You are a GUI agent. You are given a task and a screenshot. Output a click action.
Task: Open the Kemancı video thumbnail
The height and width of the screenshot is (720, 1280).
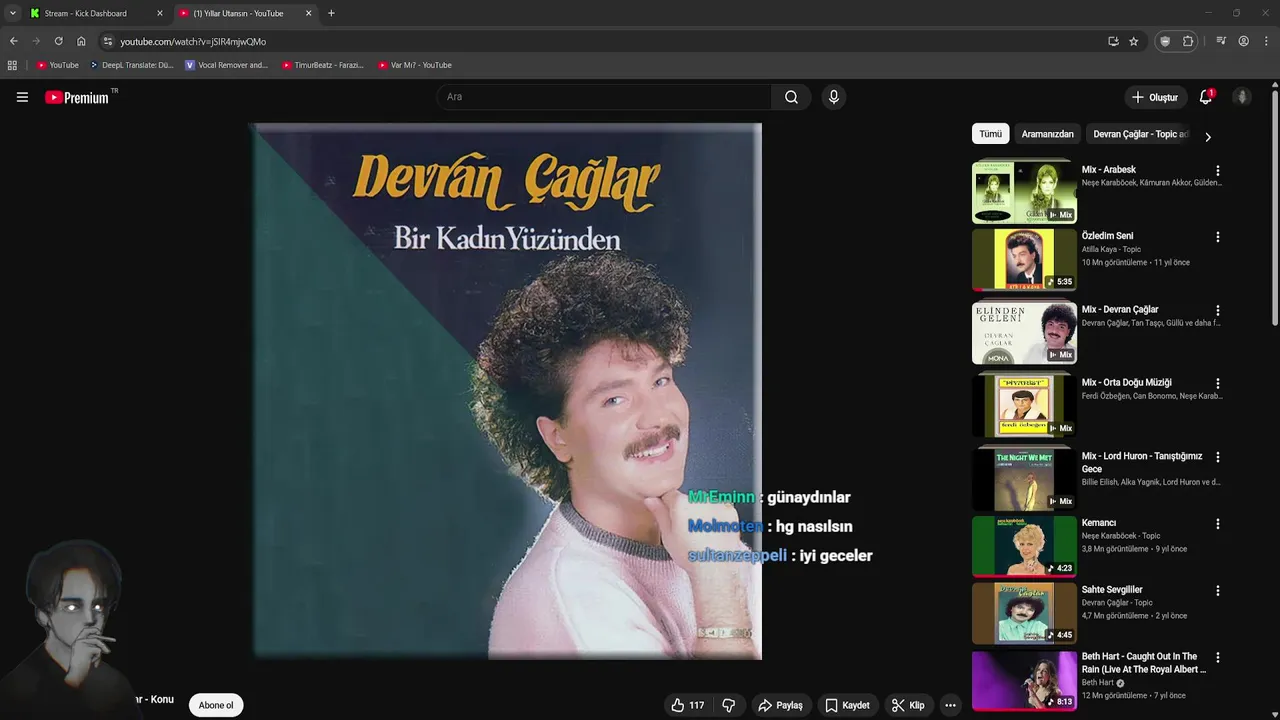point(1024,546)
